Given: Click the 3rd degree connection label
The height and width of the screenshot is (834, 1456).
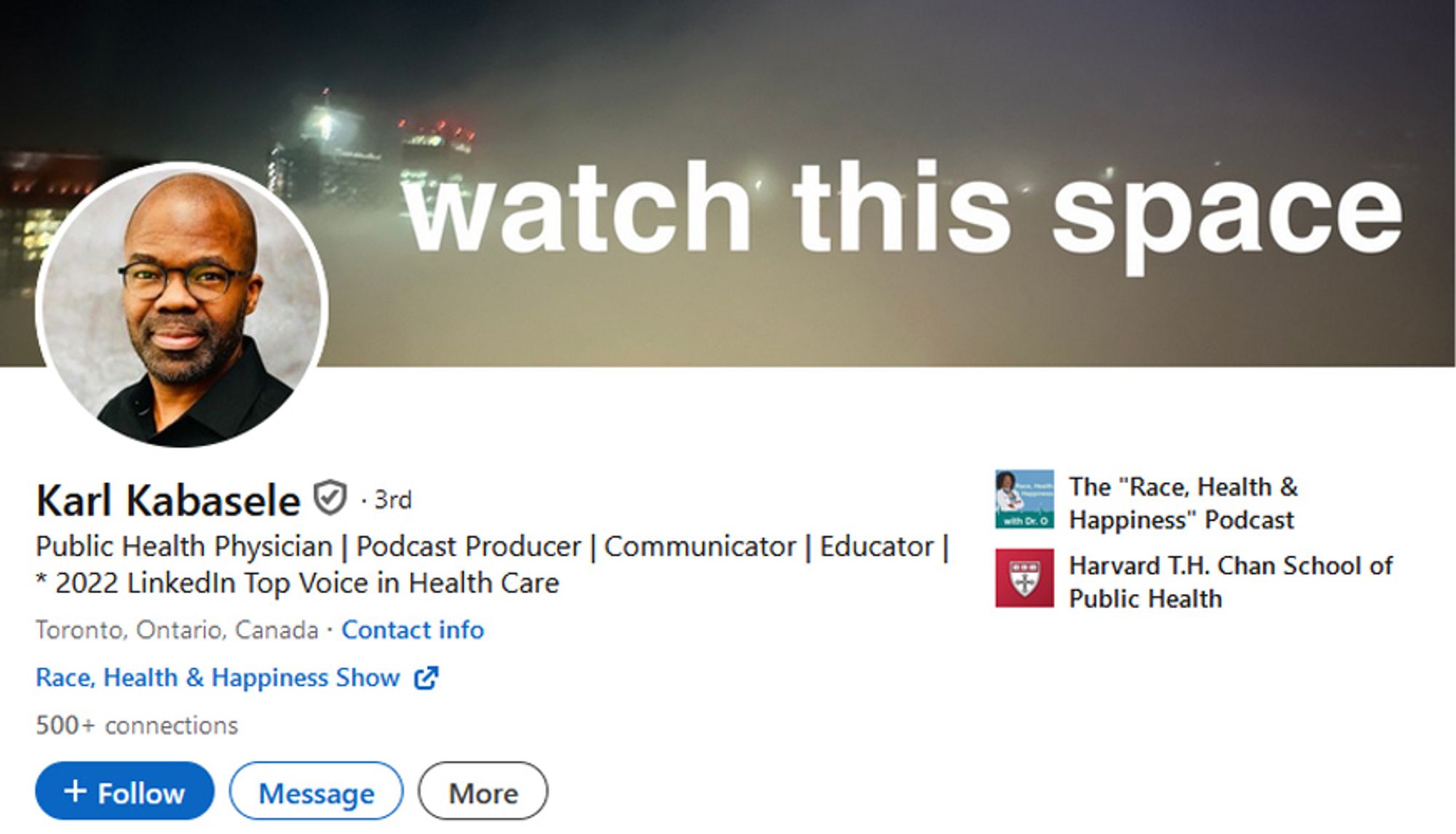Looking at the screenshot, I should pyautogui.click(x=392, y=500).
